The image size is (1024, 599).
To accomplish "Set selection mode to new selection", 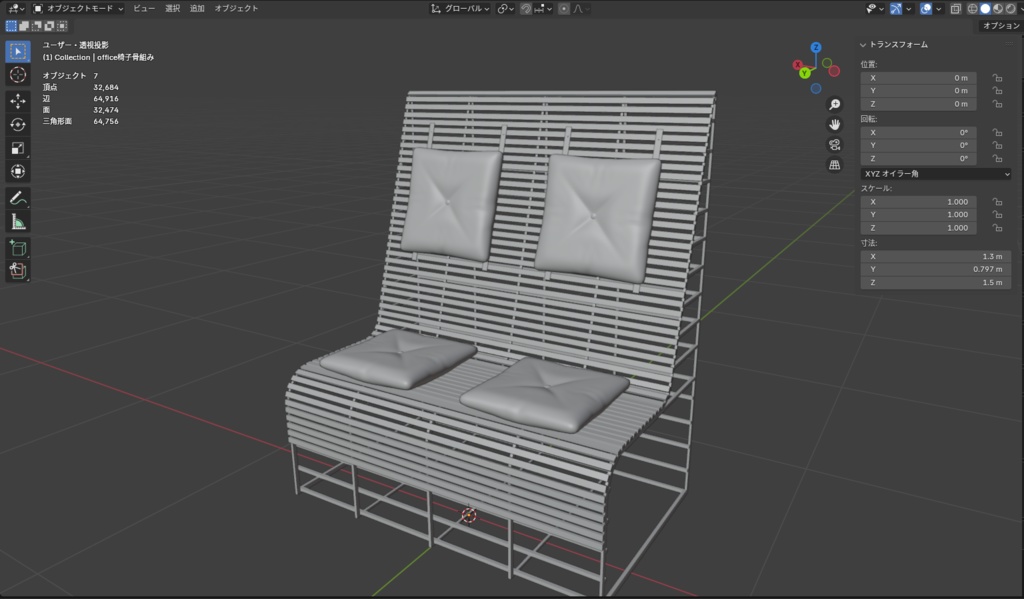I will click(11, 26).
